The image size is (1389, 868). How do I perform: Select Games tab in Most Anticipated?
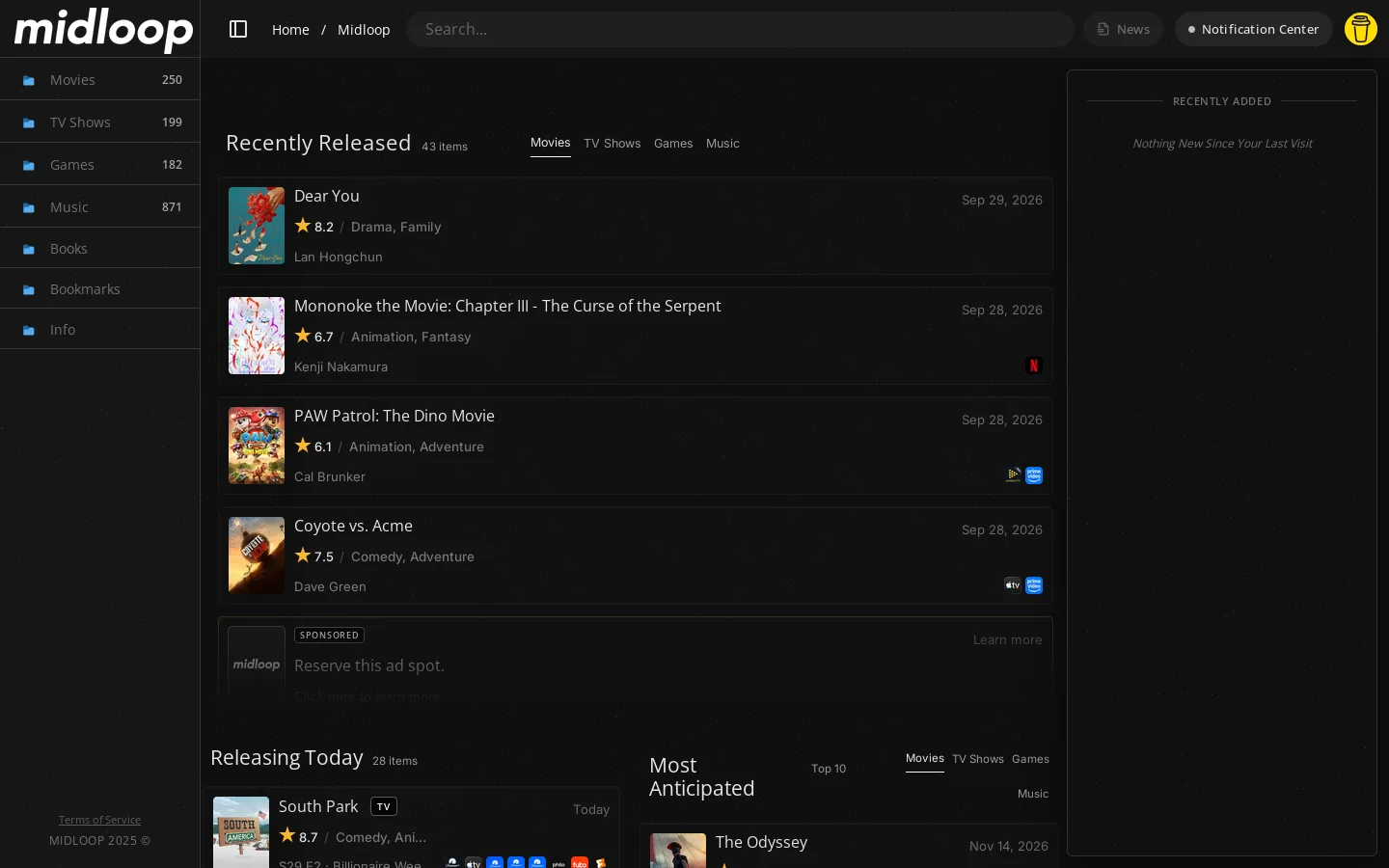[x=1030, y=759]
